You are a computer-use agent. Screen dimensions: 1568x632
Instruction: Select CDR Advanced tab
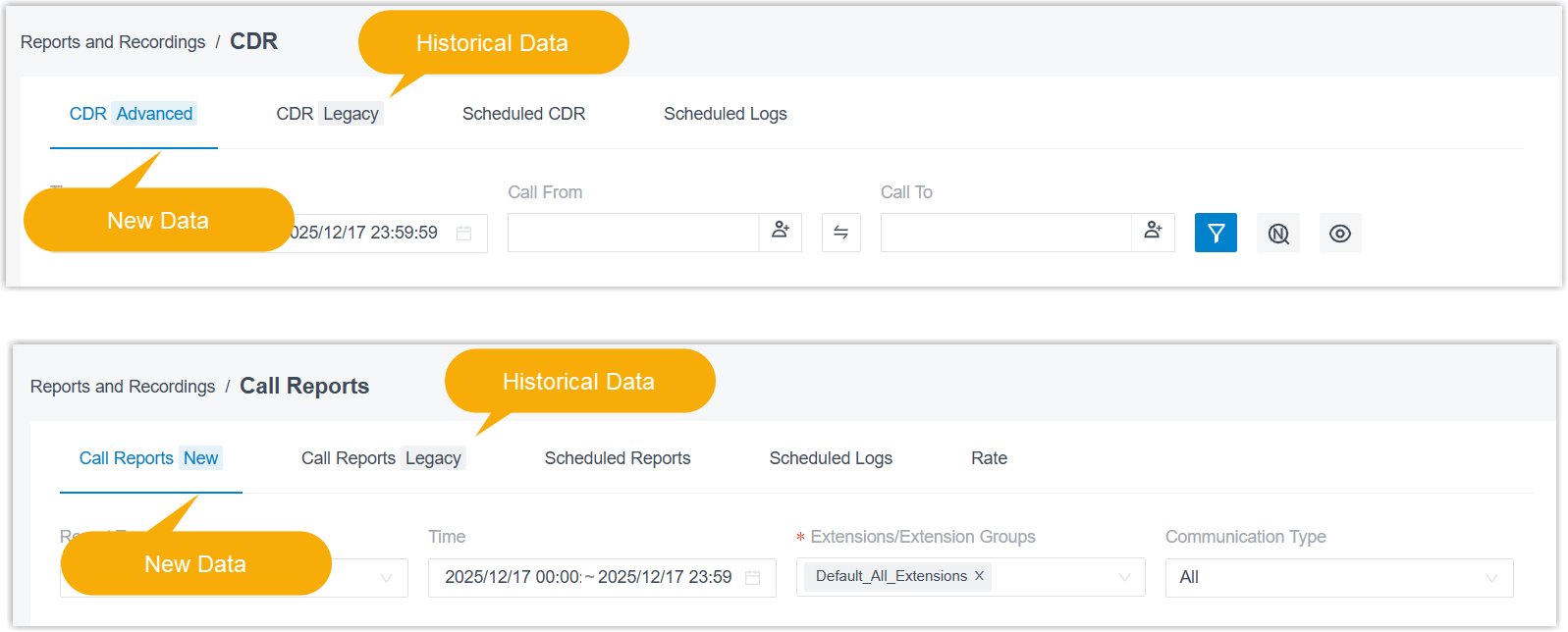133,114
